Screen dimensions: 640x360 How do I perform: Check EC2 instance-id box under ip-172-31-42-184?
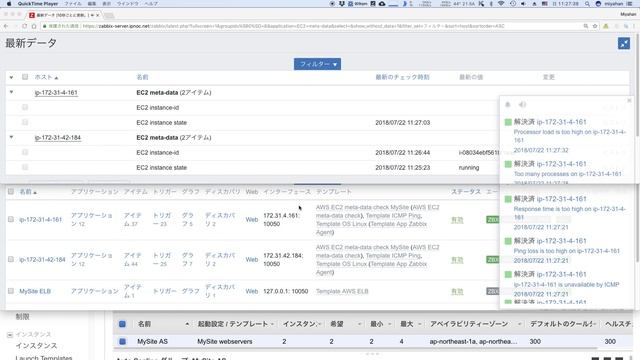point(25,152)
